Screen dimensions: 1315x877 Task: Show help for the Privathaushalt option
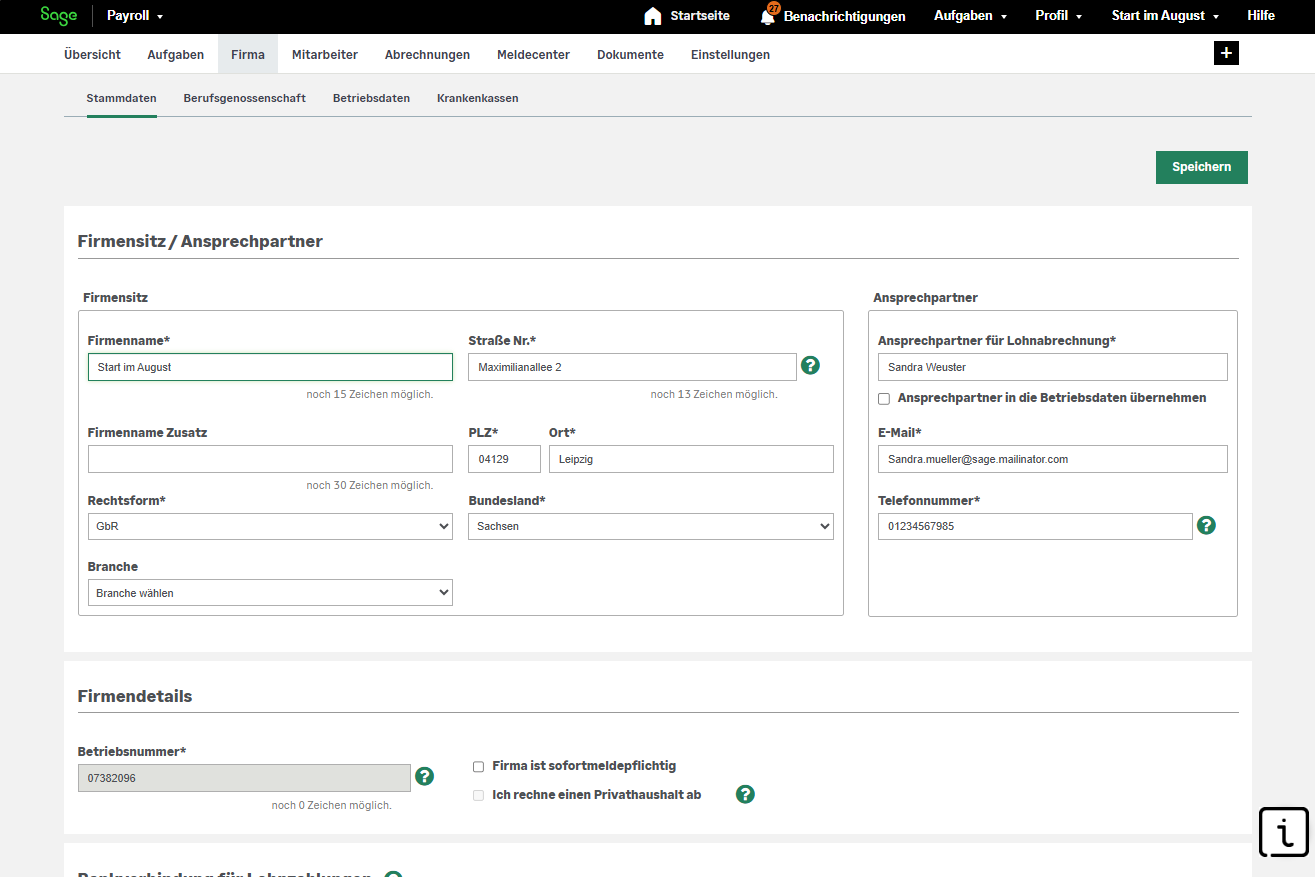pos(745,794)
